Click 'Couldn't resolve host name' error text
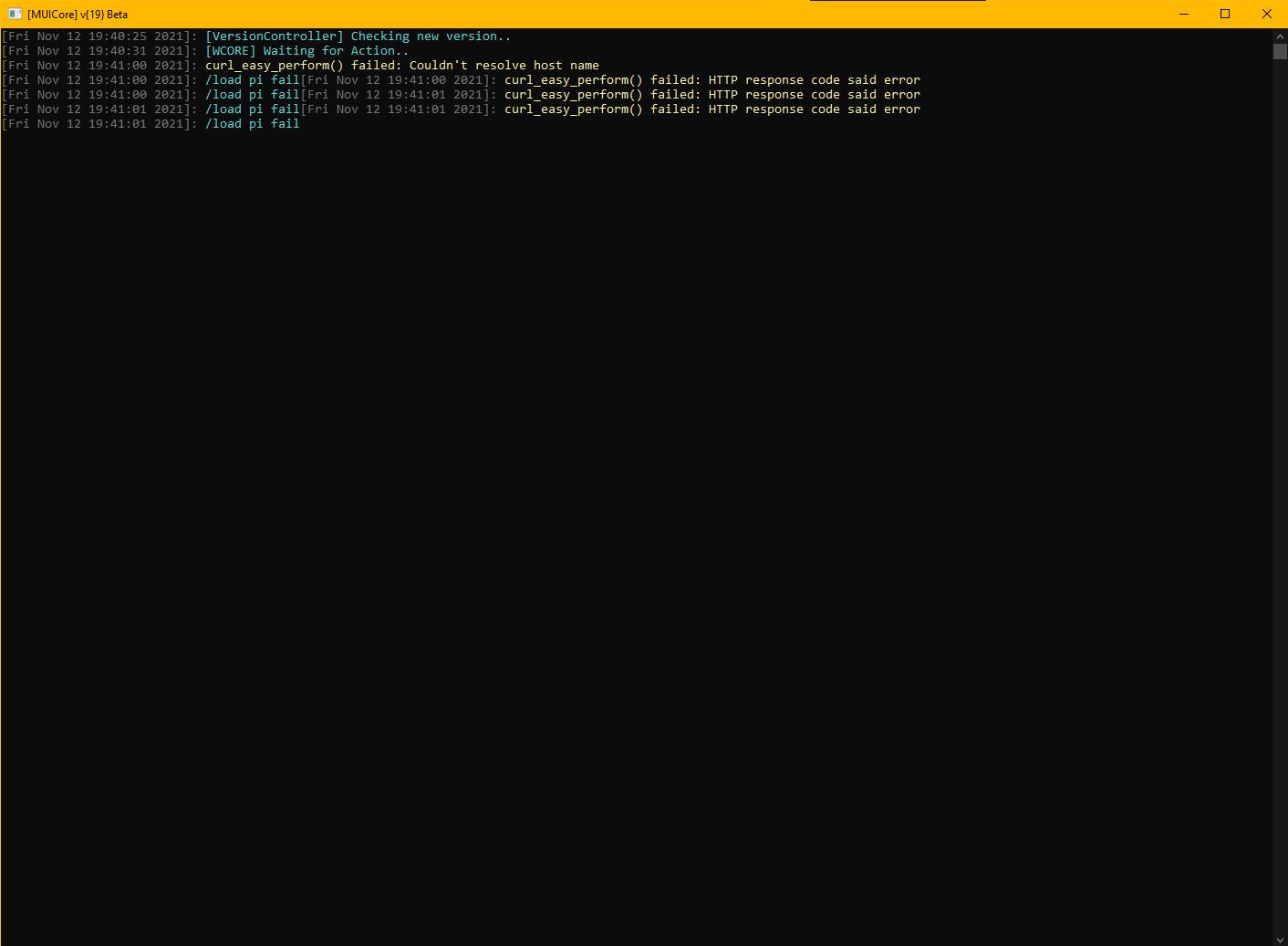 tap(504, 66)
